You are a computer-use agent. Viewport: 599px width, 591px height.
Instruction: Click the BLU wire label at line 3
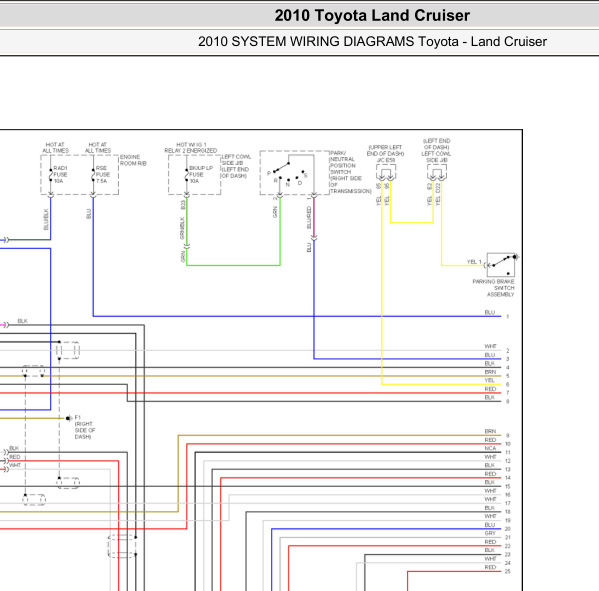(490, 355)
